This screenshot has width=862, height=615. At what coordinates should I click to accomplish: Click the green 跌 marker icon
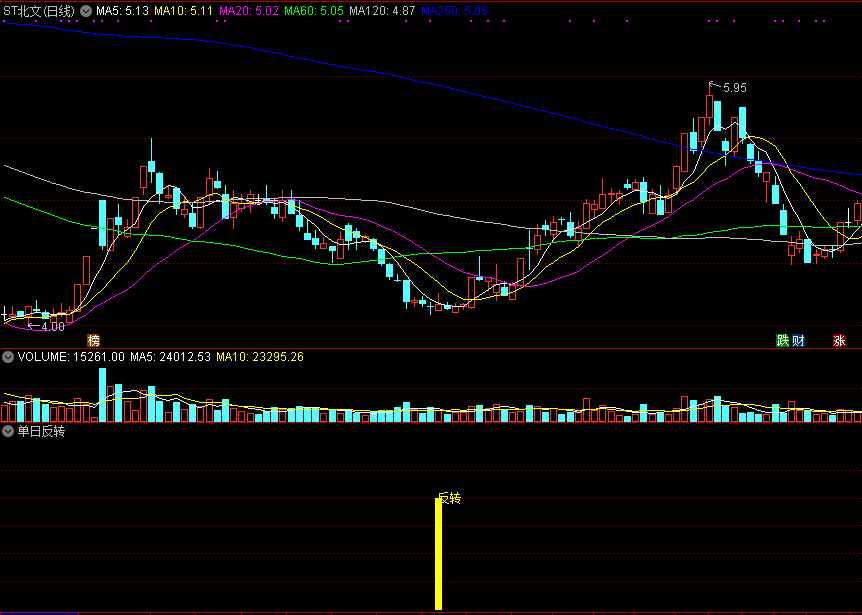click(x=782, y=341)
